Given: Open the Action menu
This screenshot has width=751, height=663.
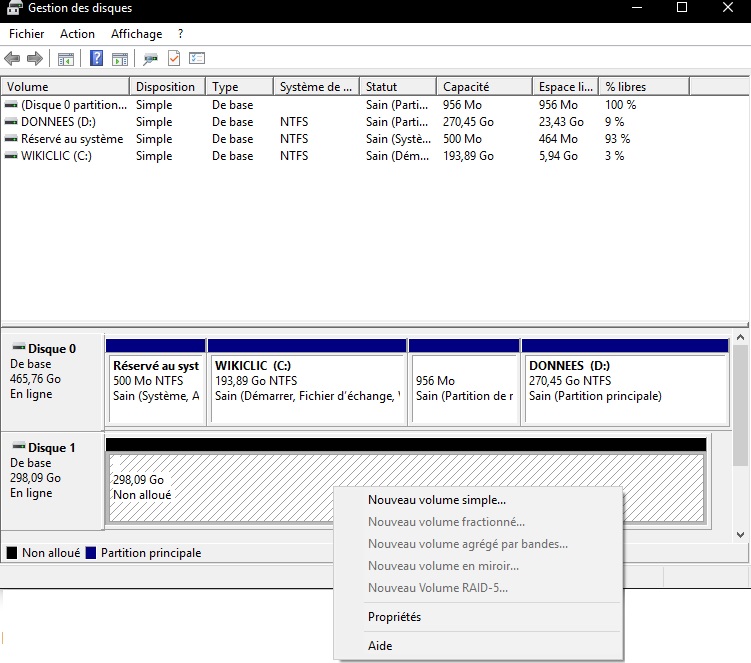Looking at the screenshot, I should coord(77,34).
